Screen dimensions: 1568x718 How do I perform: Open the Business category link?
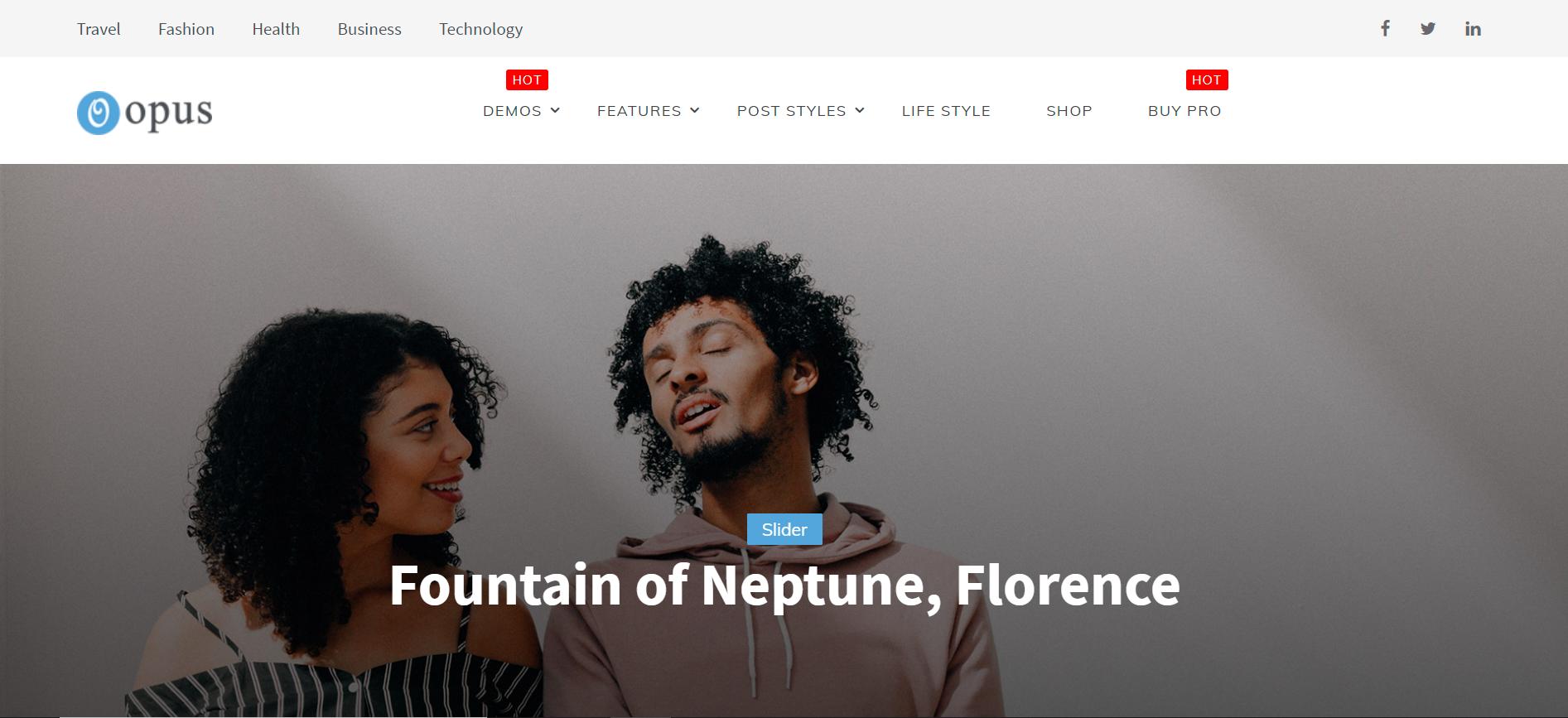click(x=369, y=29)
